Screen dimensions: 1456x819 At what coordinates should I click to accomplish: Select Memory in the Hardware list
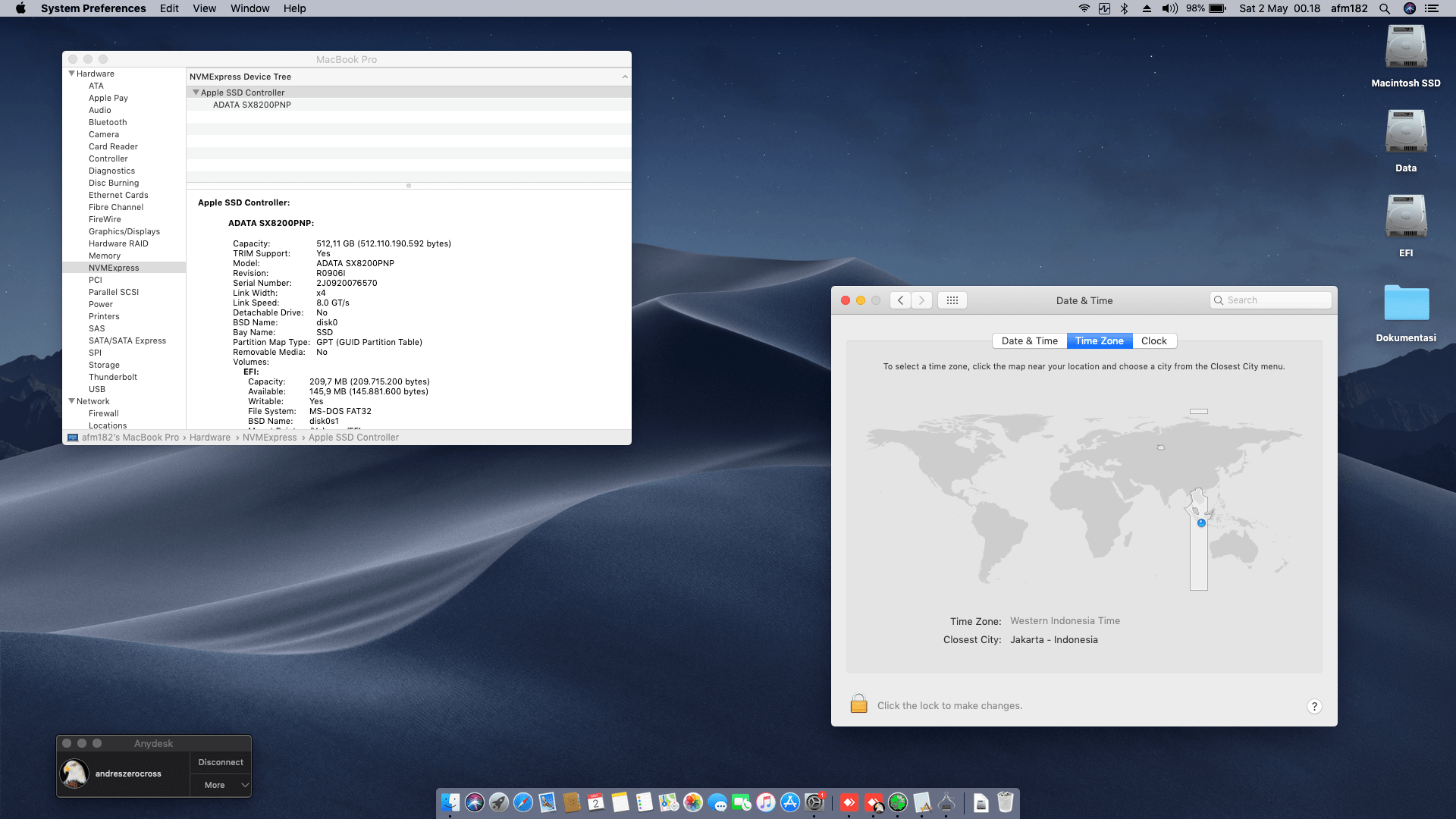pyautogui.click(x=105, y=256)
